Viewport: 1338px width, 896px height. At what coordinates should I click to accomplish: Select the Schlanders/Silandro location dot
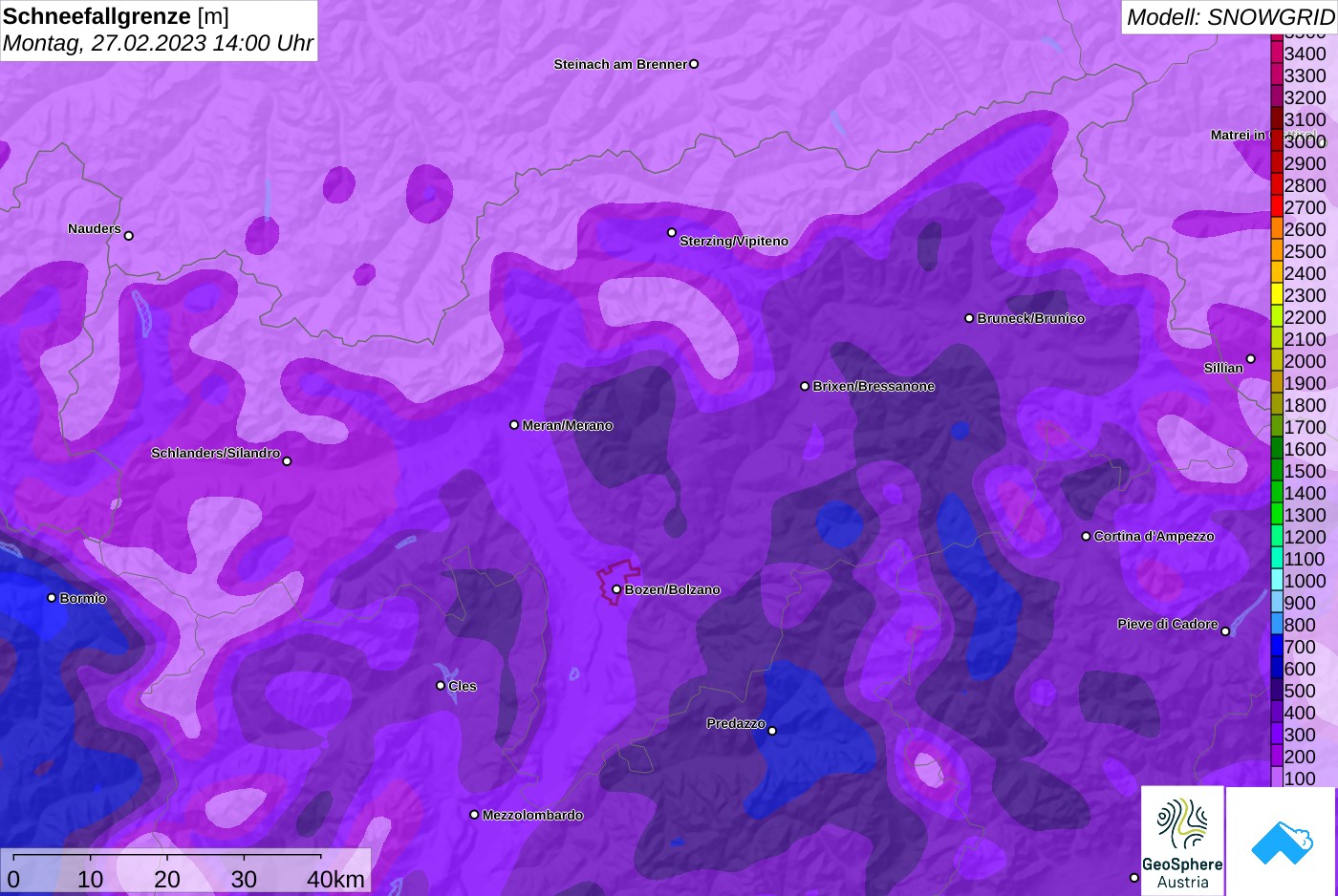(287, 460)
